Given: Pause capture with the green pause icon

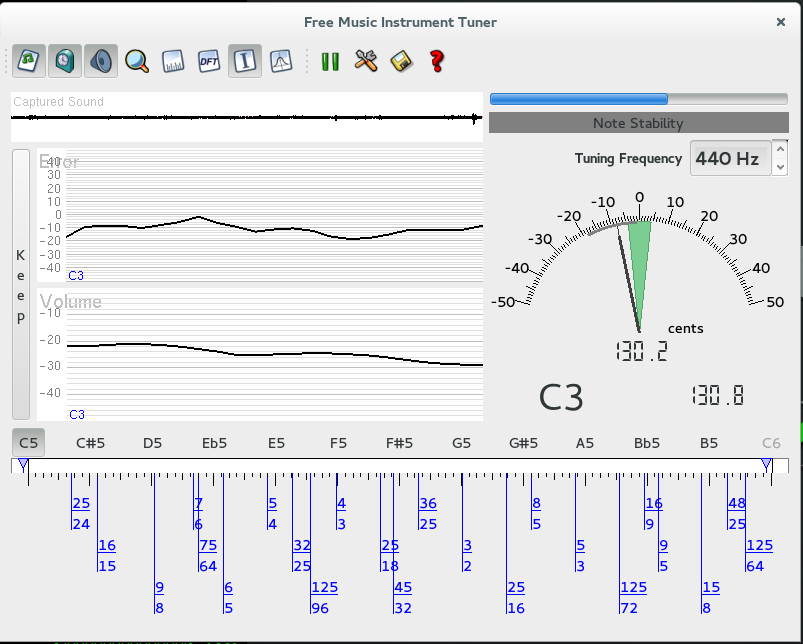Looking at the screenshot, I should click(330, 61).
